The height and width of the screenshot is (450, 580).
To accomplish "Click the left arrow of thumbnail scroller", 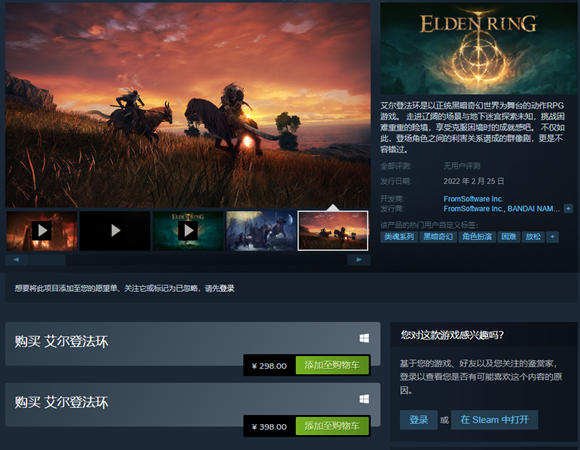I will tap(16, 260).
